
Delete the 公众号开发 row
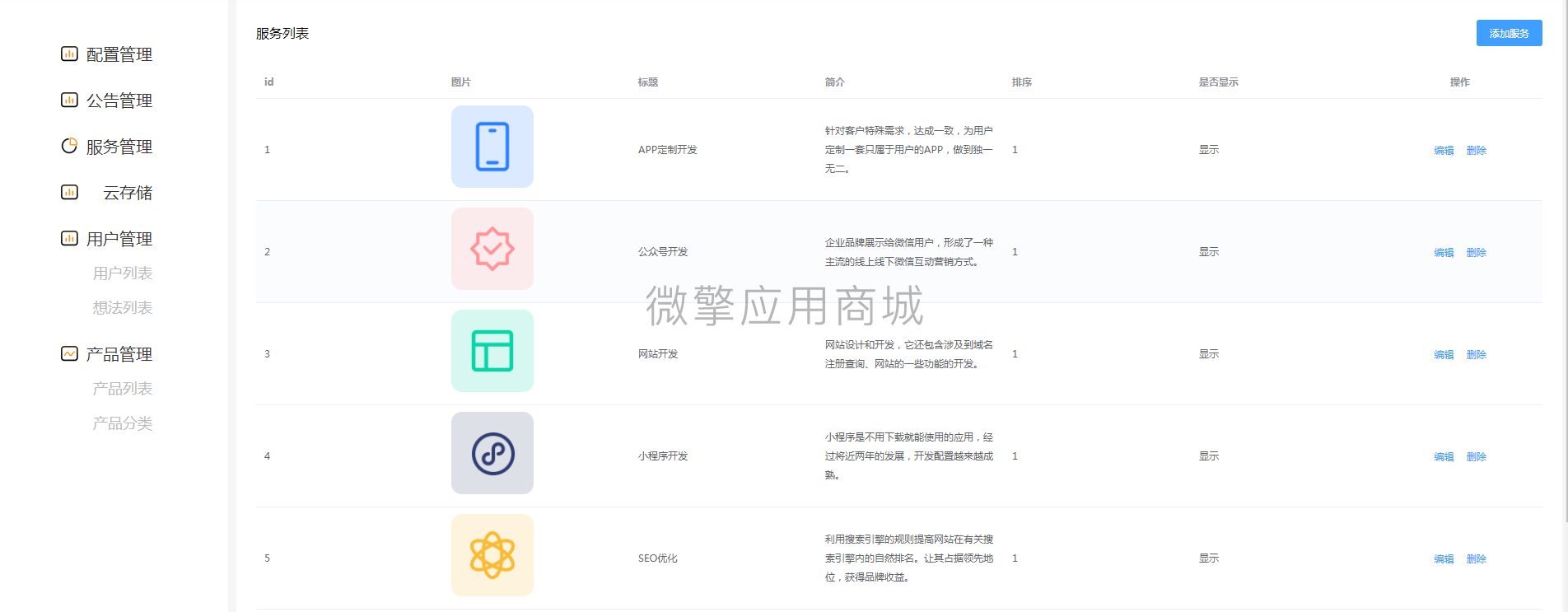1477,252
